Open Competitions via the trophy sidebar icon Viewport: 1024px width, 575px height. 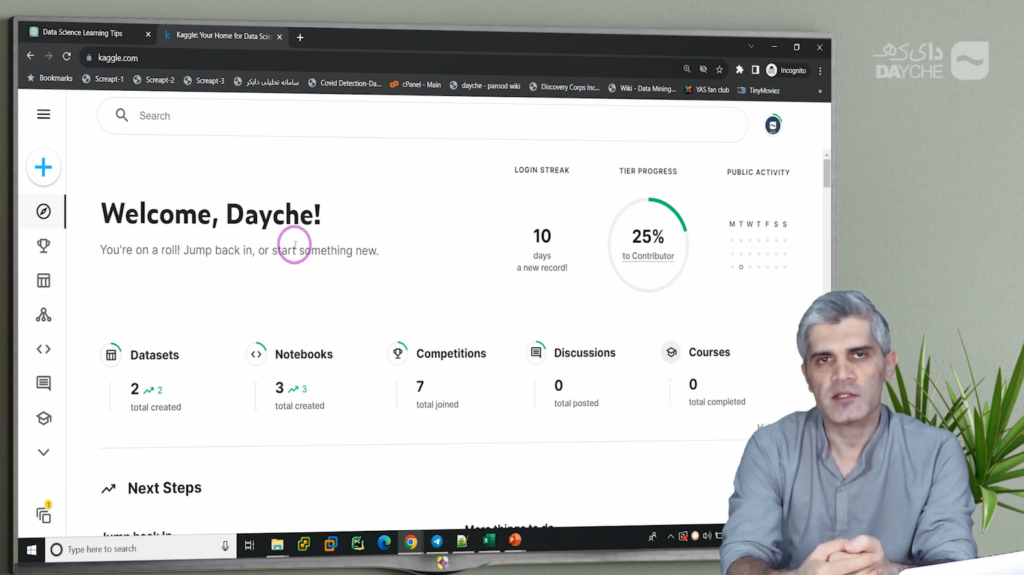(43, 246)
